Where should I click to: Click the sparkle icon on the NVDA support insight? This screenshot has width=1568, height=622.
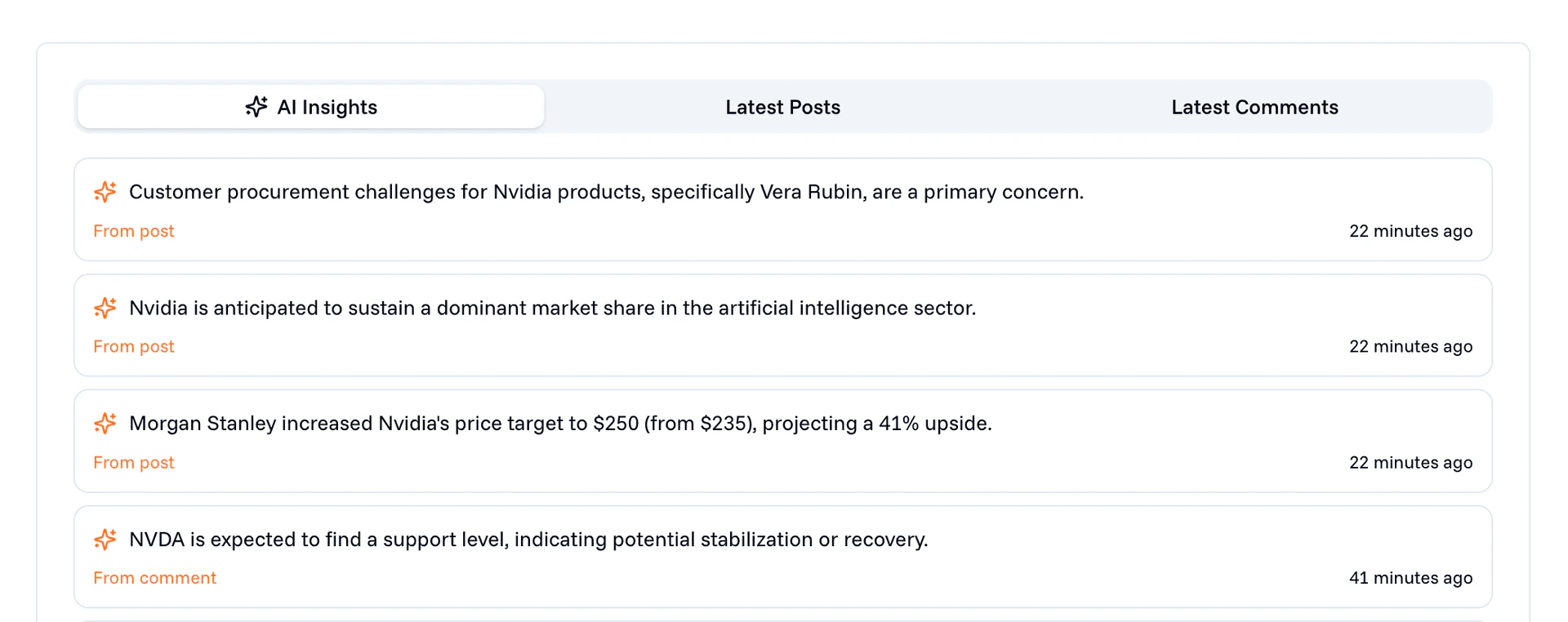(x=105, y=540)
